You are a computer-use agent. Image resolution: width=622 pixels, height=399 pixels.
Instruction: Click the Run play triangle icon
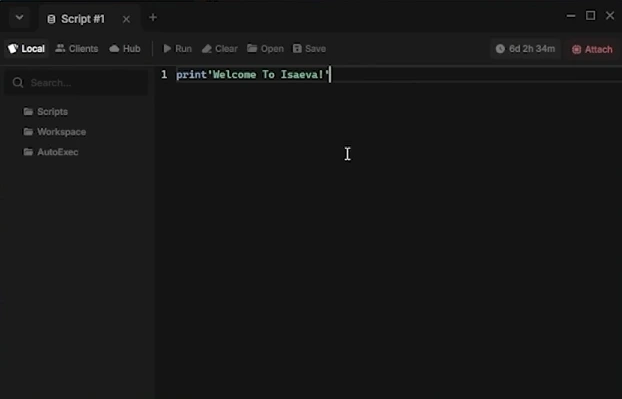(167, 48)
